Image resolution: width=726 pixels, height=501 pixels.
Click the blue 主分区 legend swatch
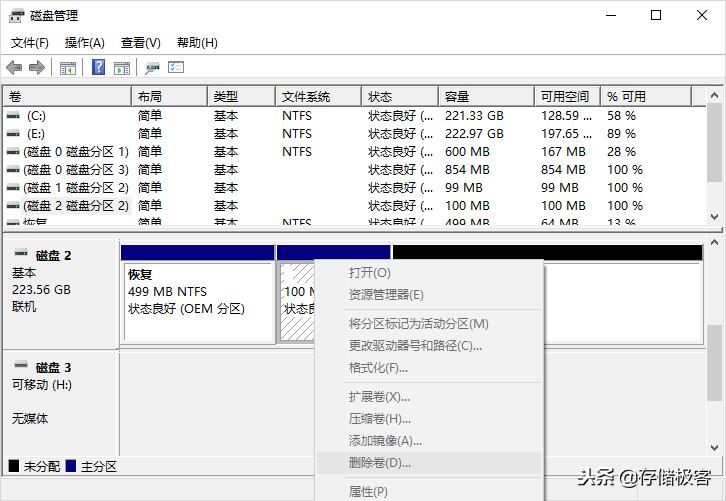tap(70, 466)
